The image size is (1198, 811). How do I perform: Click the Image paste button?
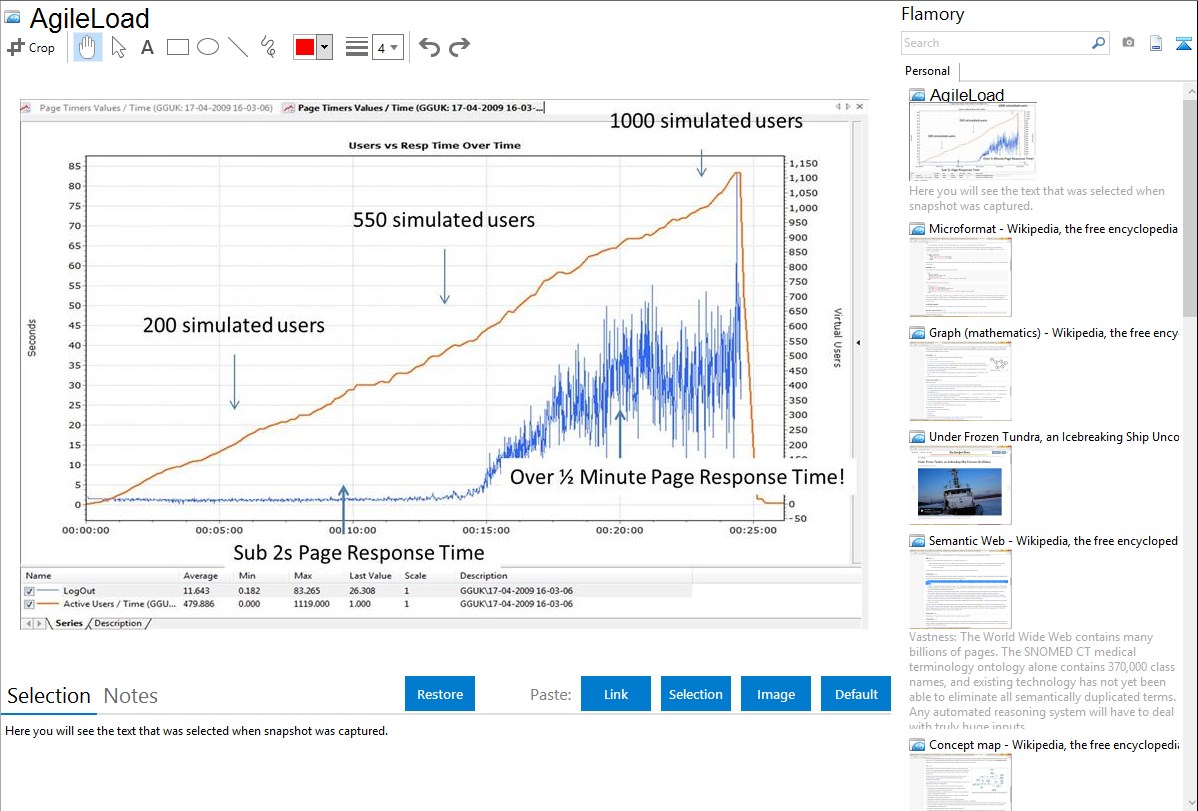click(x=776, y=694)
